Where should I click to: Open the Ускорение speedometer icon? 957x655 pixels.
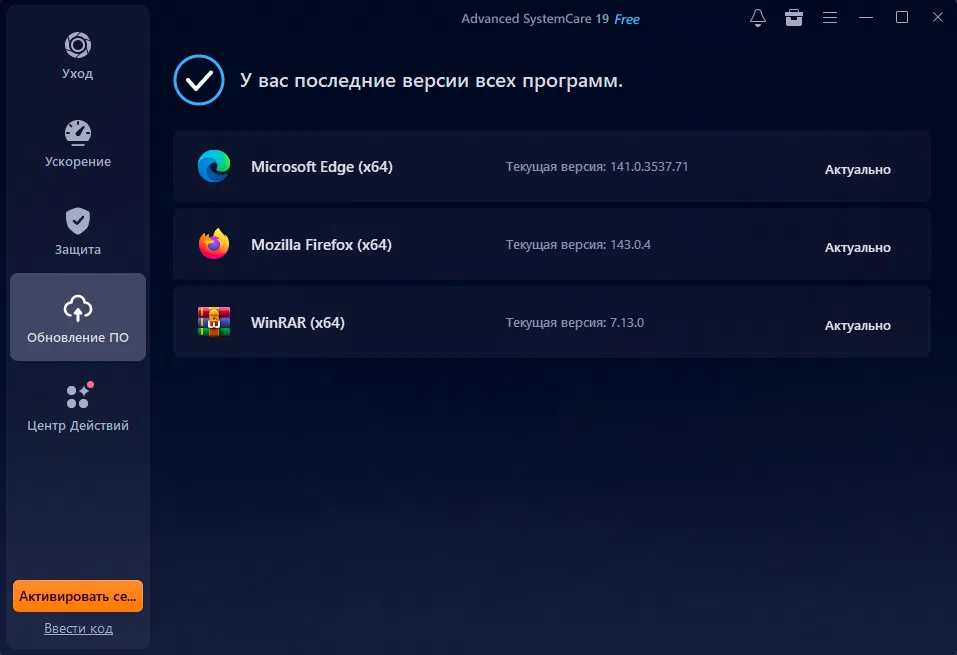point(78,132)
